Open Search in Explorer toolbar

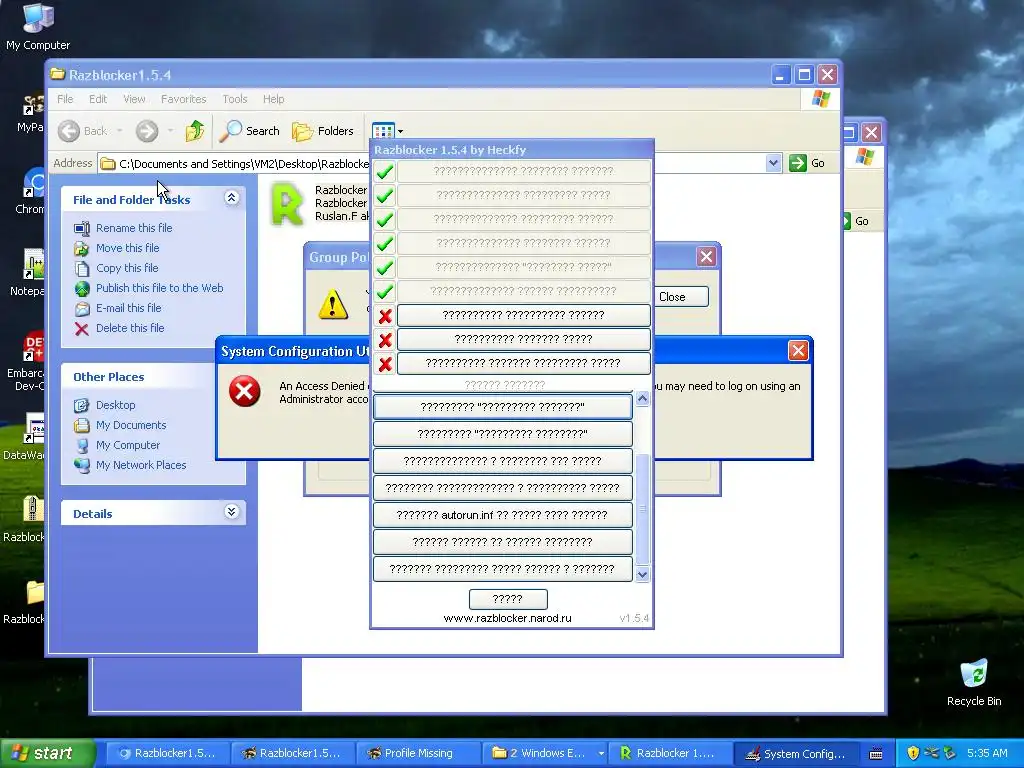249,131
